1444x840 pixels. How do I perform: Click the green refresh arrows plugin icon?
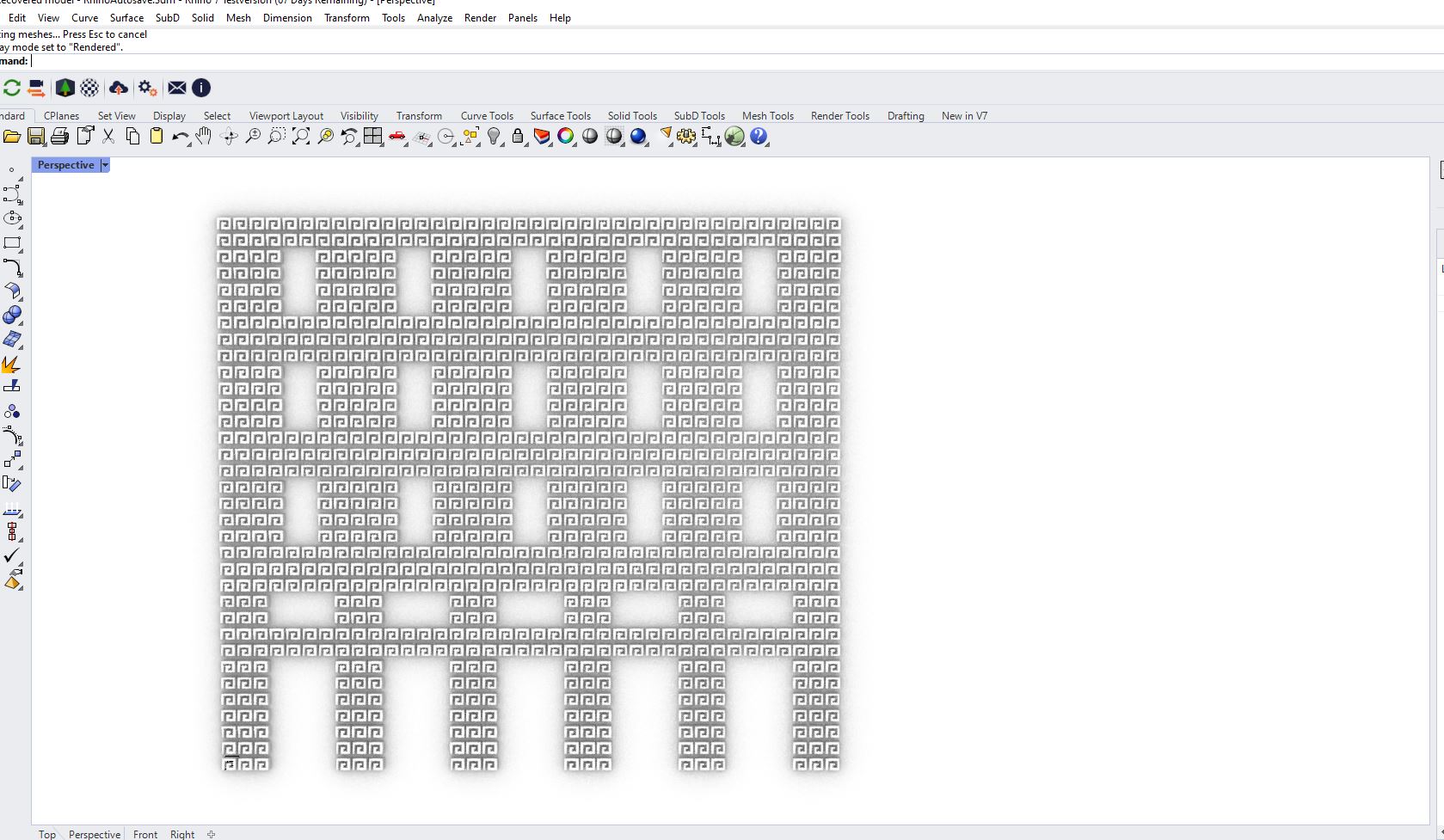[x=12, y=88]
